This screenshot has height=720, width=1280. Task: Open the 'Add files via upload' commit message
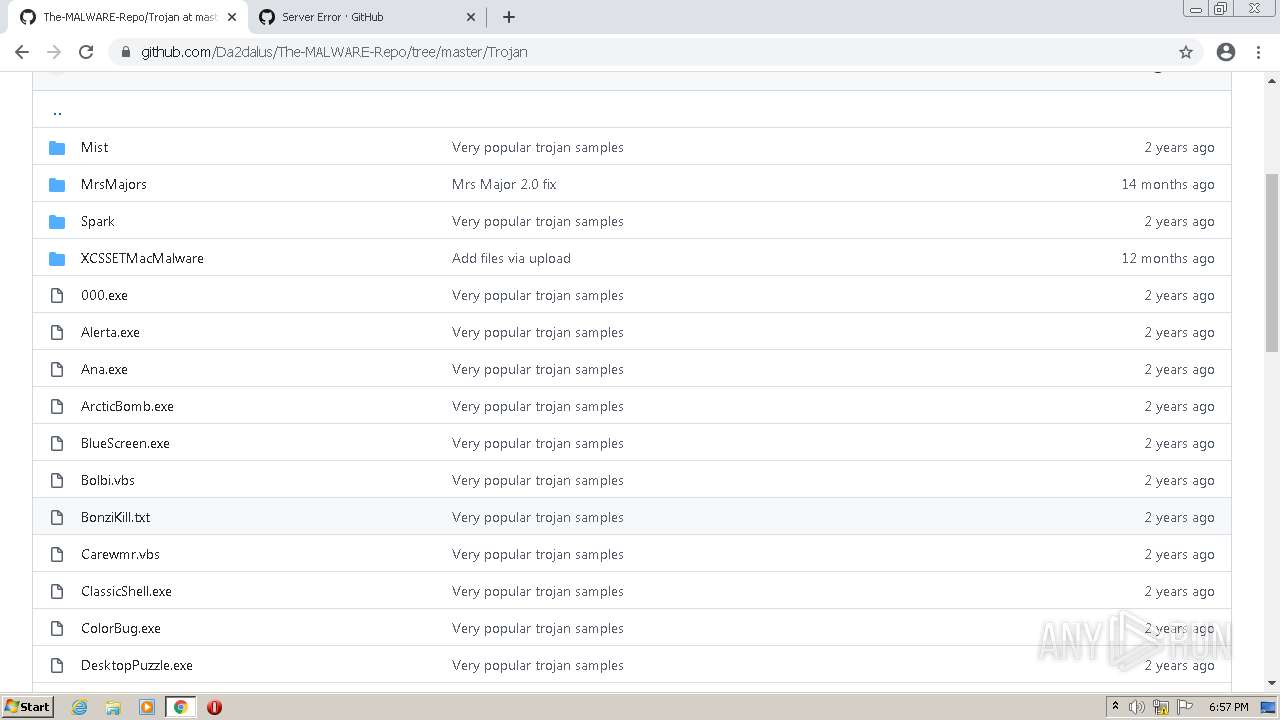[511, 258]
